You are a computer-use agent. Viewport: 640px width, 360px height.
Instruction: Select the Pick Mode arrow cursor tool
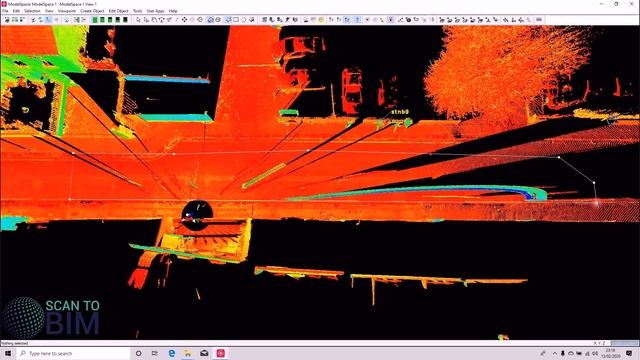tap(138, 20)
